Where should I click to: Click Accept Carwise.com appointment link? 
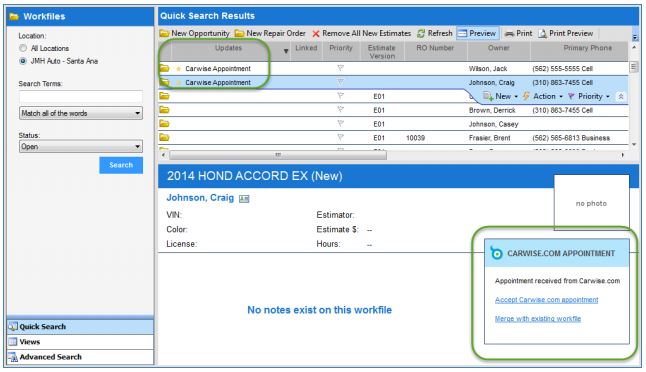tap(546, 300)
